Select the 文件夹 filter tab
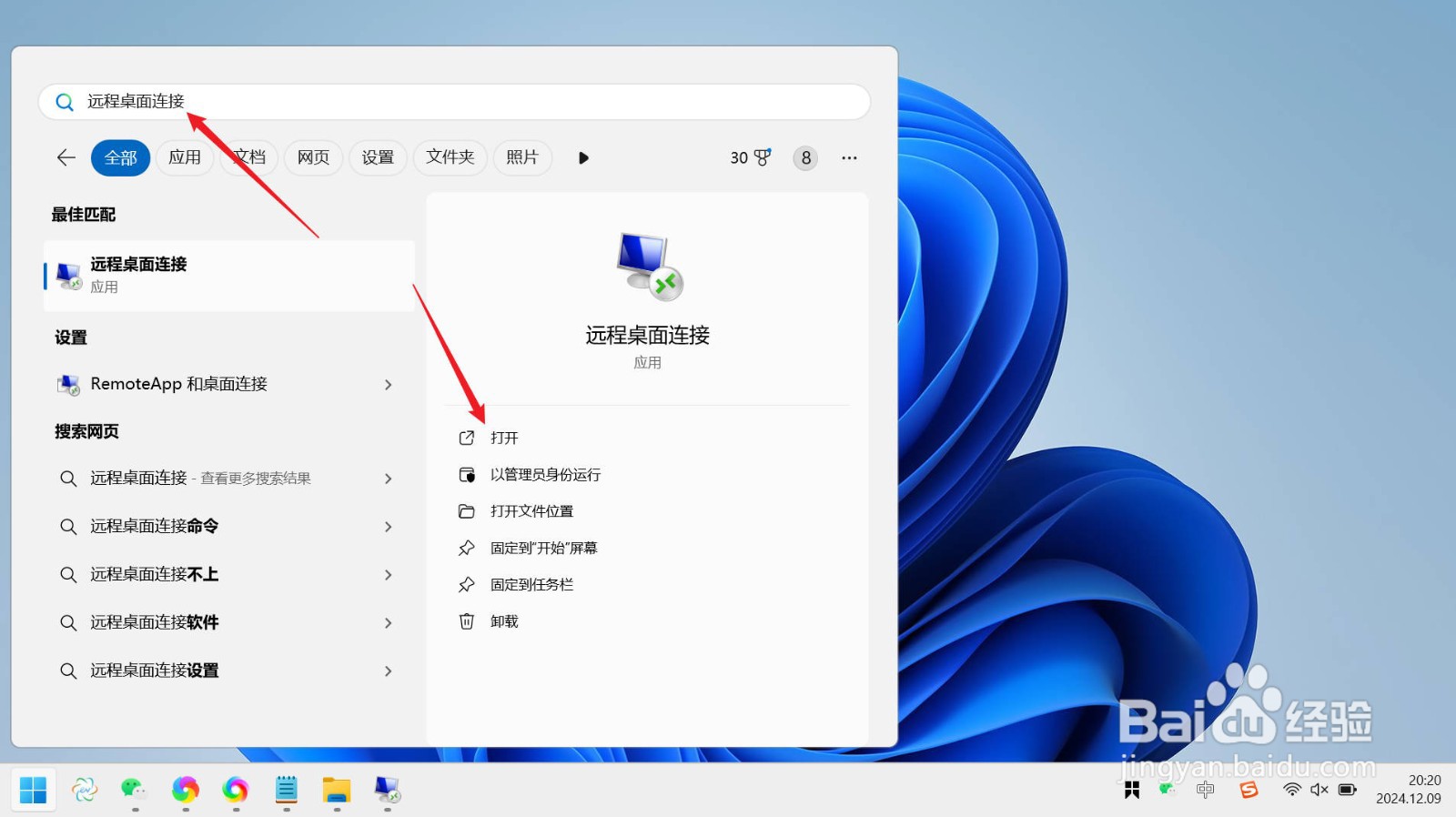This screenshot has width=1456, height=817. click(x=450, y=157)
